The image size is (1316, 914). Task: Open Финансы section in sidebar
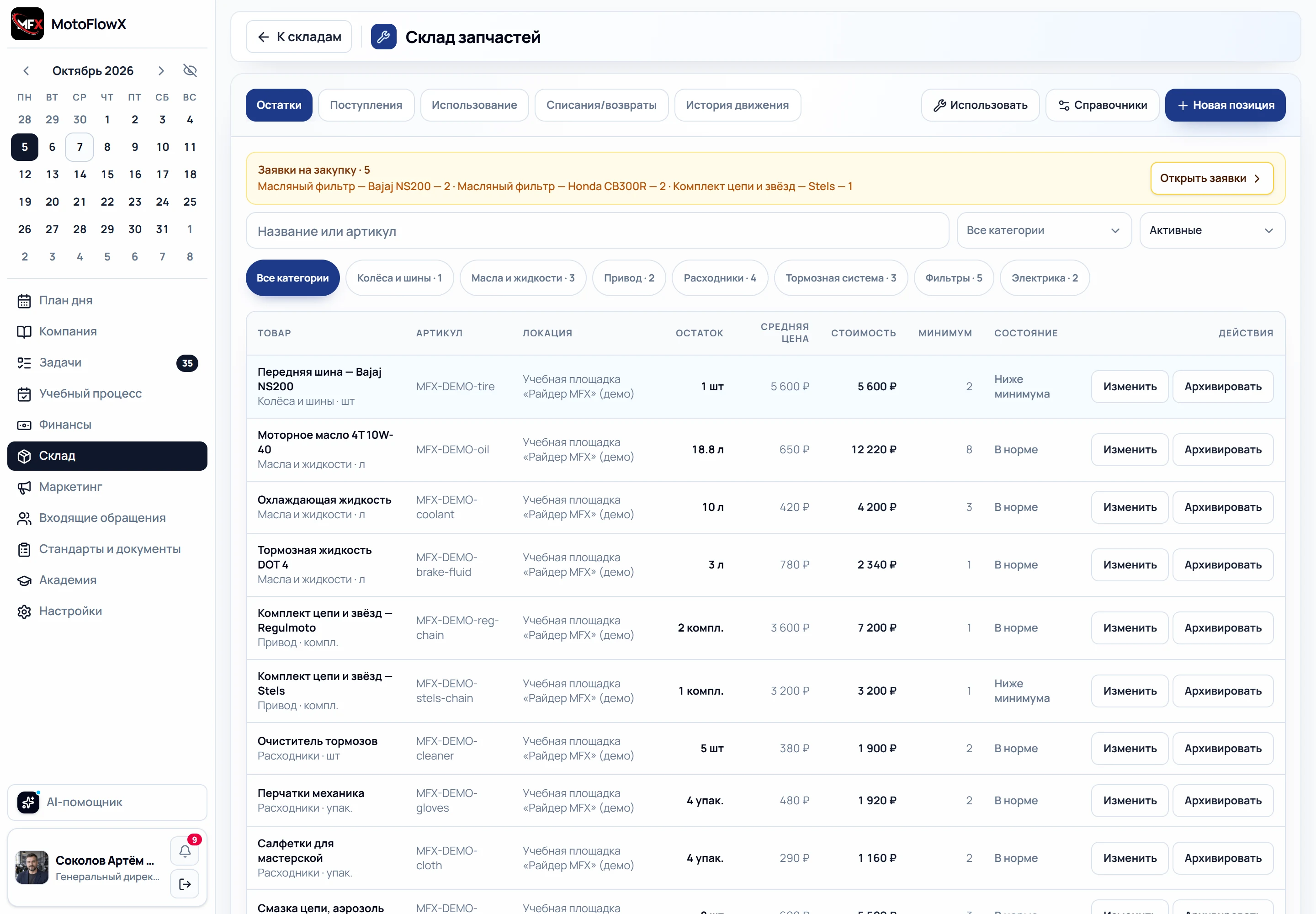pos(107,425)
